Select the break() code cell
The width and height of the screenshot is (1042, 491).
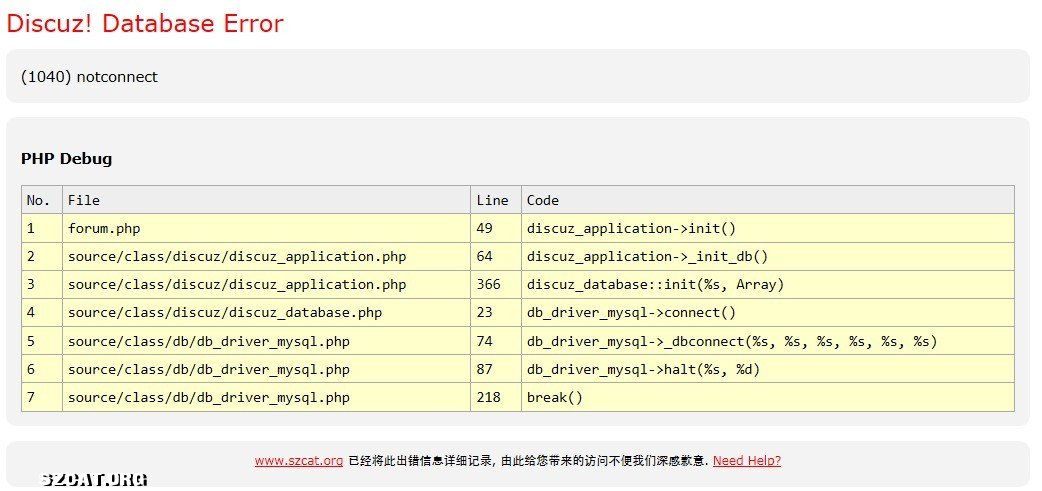tap(768, 397)
